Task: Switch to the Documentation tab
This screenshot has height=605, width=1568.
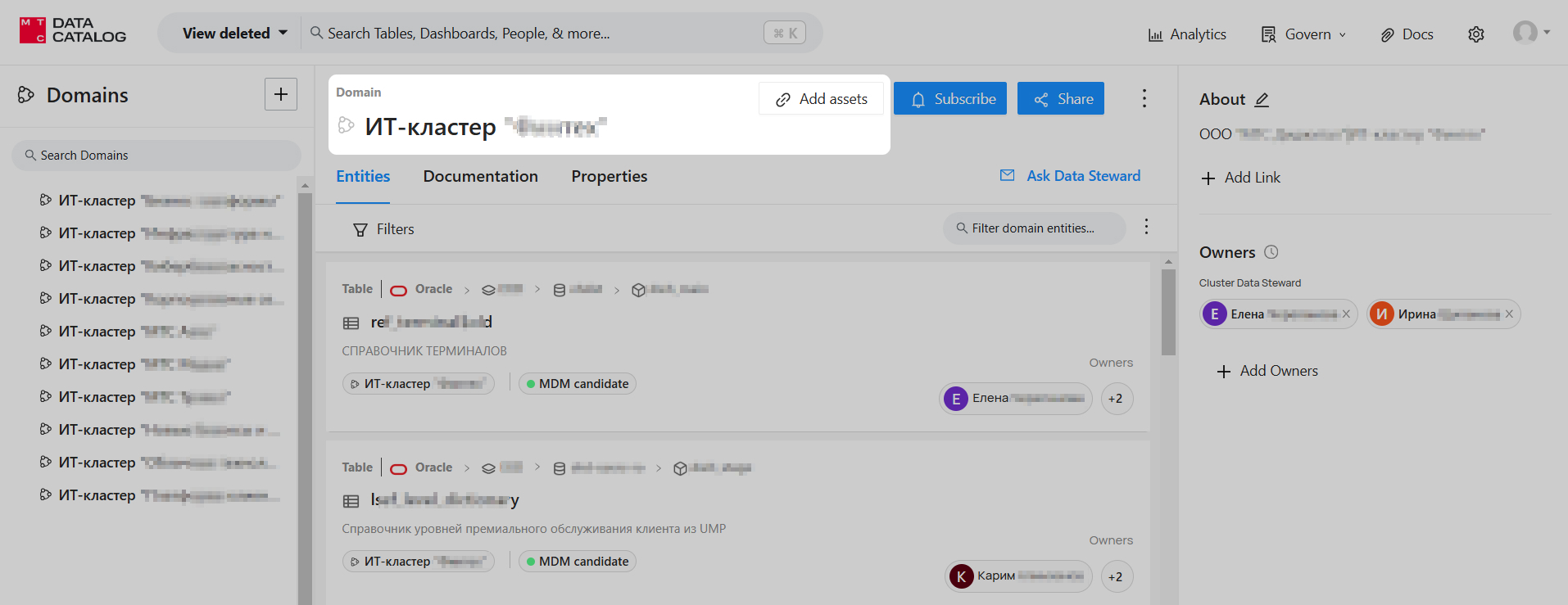Action: [x=480, y=177]
